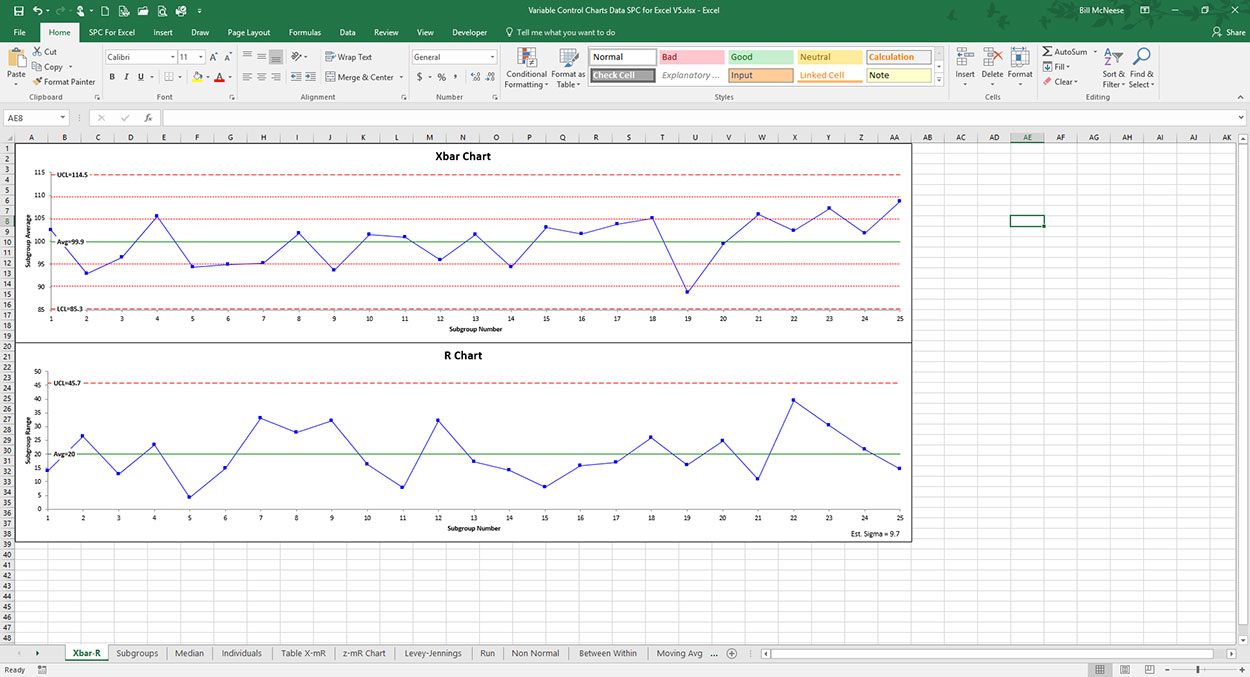The width and height of the screenshot is (1250, 677).
Task: Click the Format Painter icon
Action: [37, 81]
